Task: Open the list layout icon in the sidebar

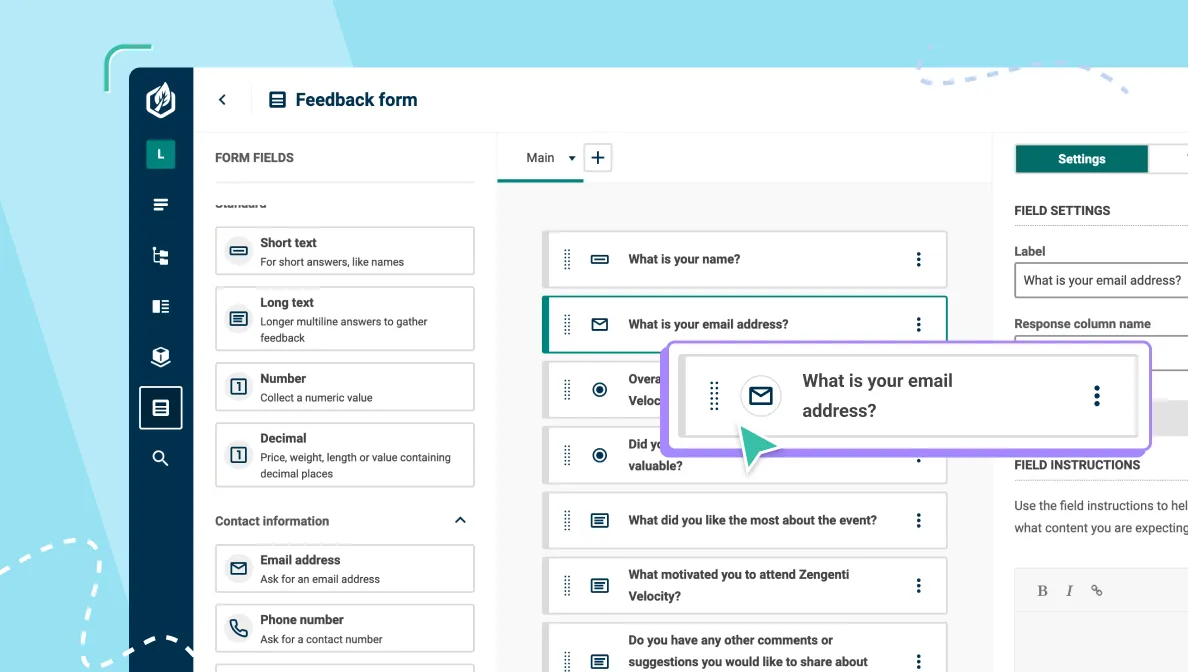Action: click(x=161, y=306)
